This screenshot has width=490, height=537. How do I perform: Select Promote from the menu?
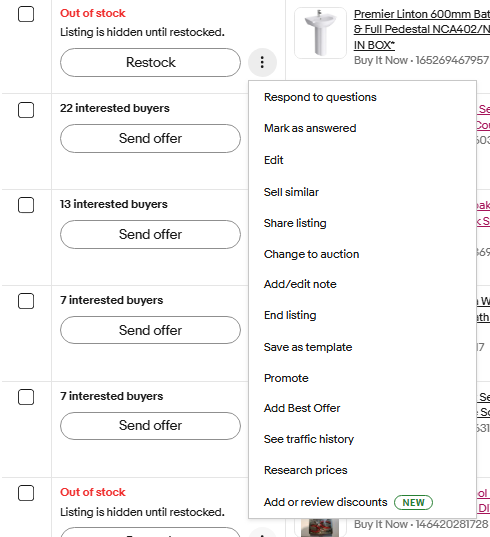coord(286,378)
